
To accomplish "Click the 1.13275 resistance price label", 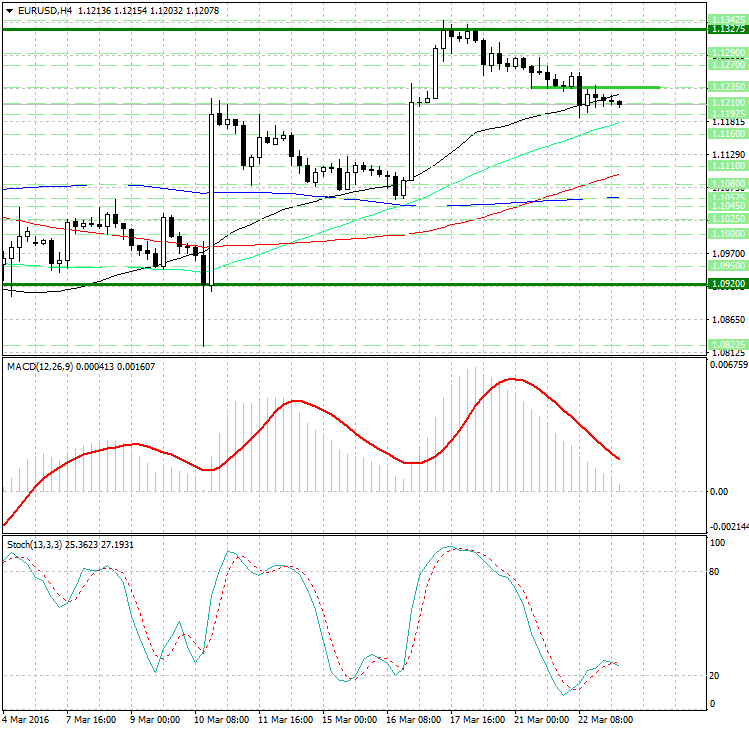I will click(x=728, y=29).
